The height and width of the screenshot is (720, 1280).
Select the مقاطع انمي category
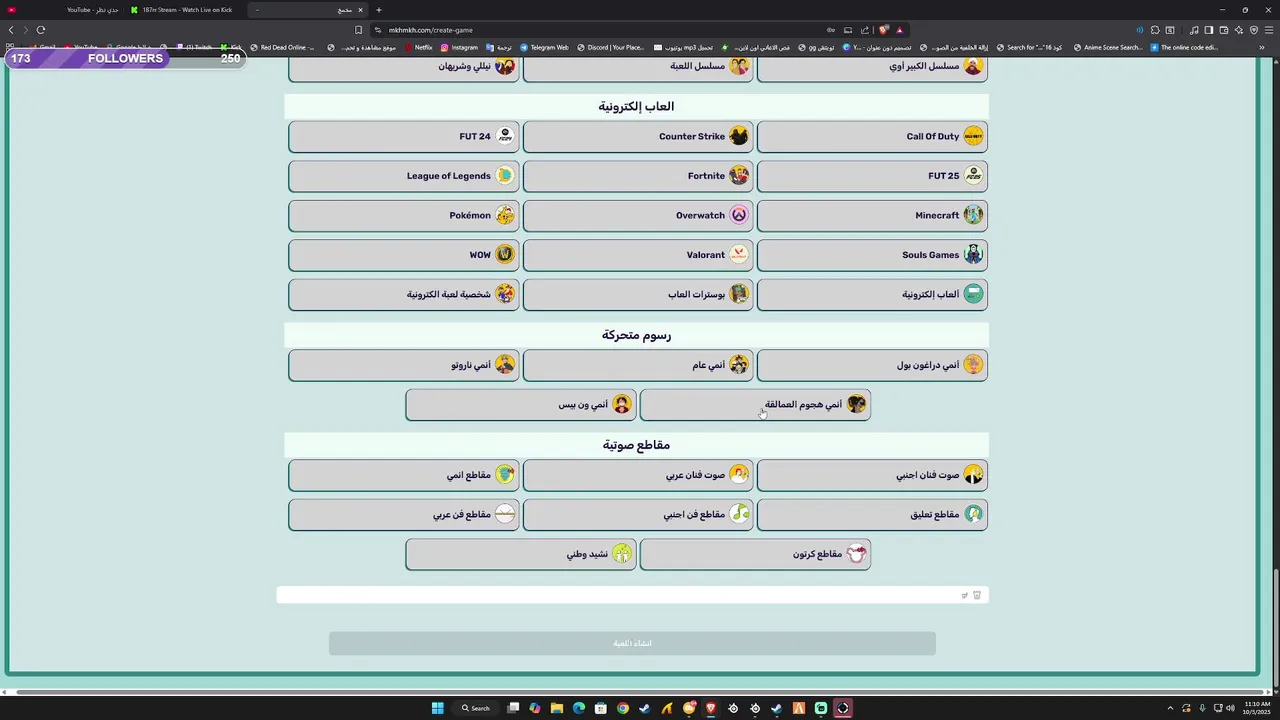click(404, 475)
